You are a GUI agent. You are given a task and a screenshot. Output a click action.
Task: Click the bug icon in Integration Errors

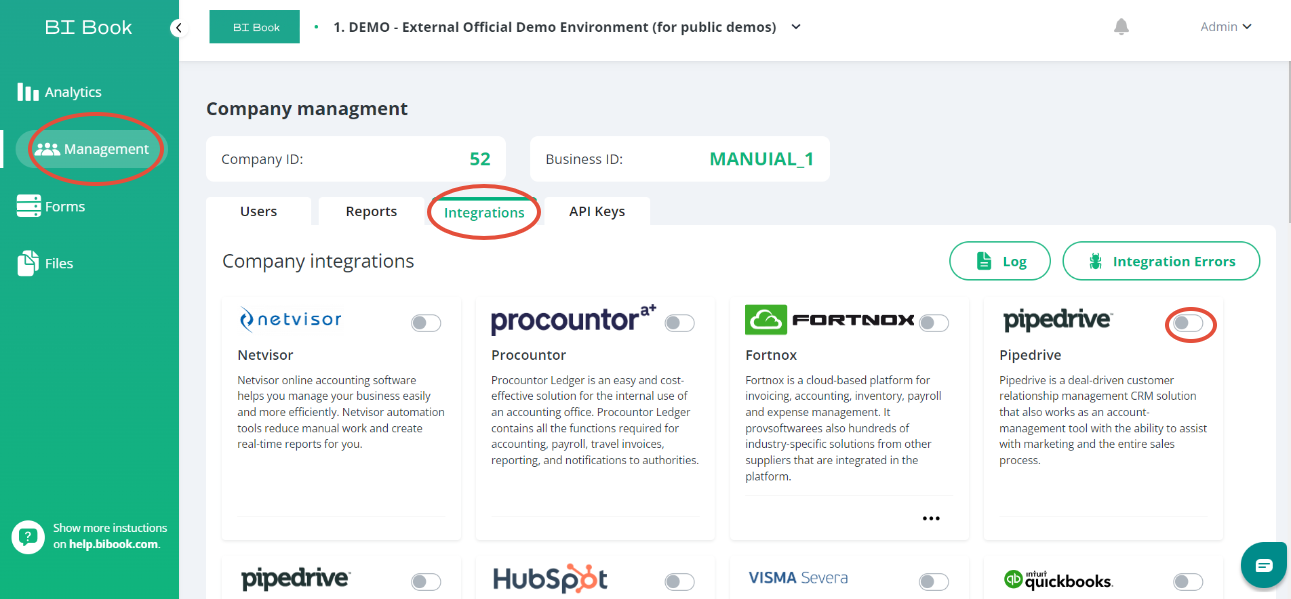[x=1095, y=261]
